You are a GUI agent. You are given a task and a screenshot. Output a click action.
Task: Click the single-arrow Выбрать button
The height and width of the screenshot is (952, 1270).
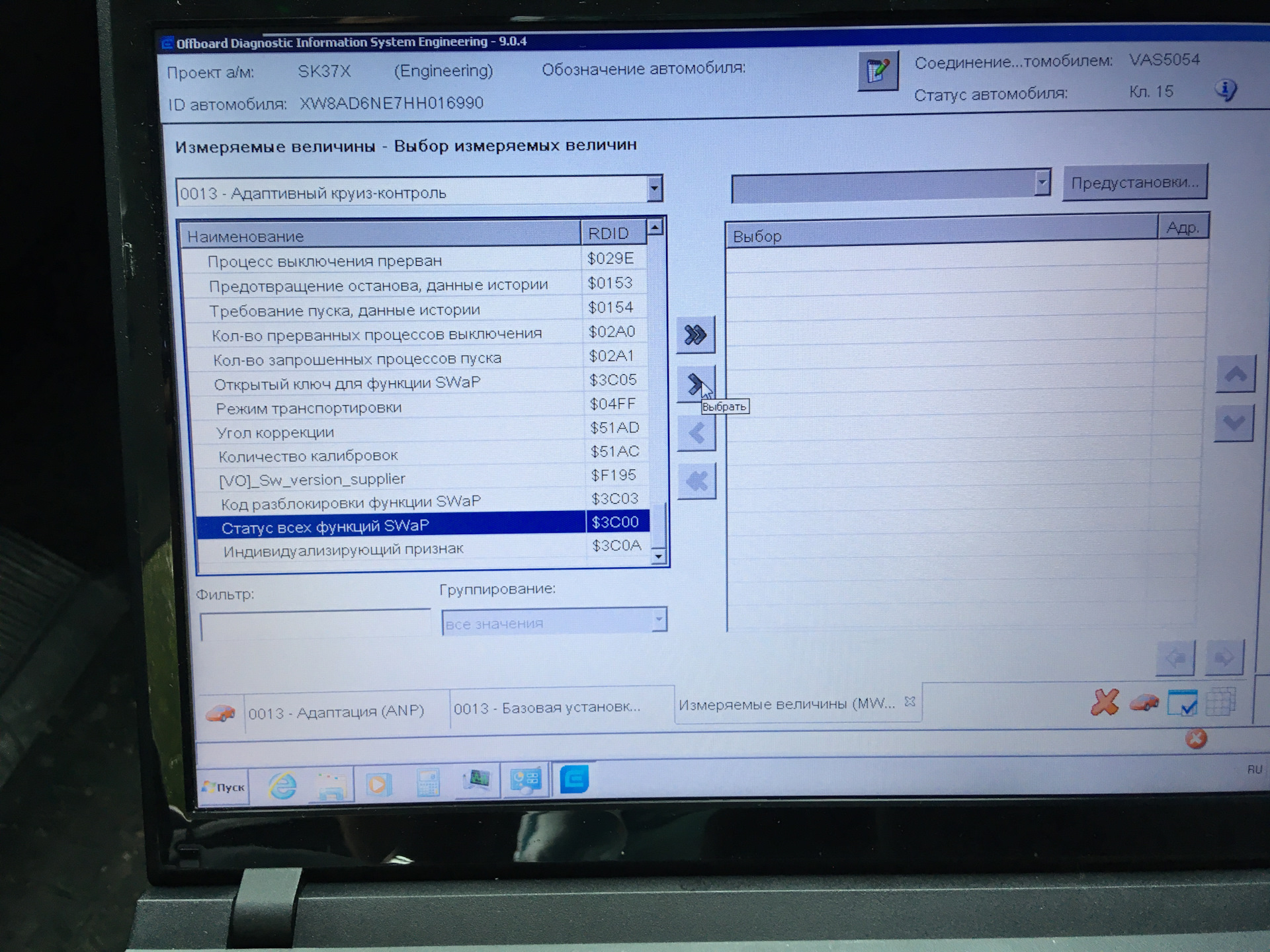(695, 384)
